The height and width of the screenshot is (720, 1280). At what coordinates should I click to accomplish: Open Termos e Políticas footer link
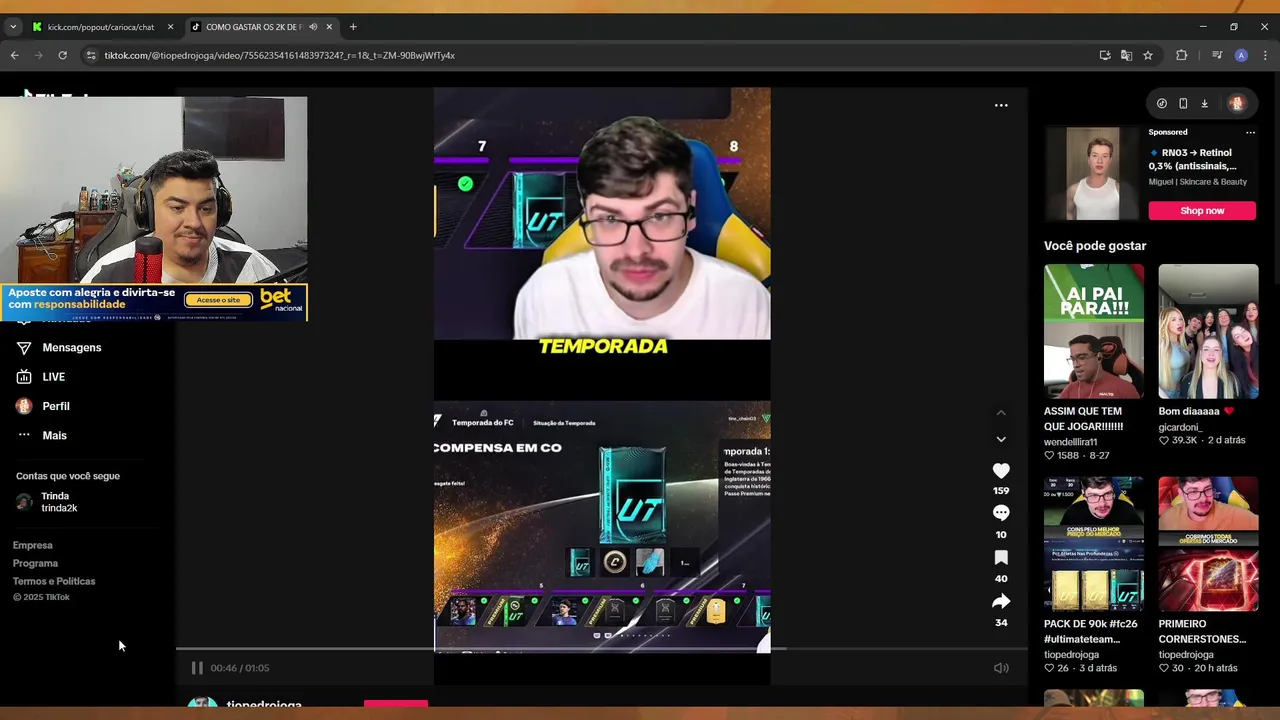54,581
